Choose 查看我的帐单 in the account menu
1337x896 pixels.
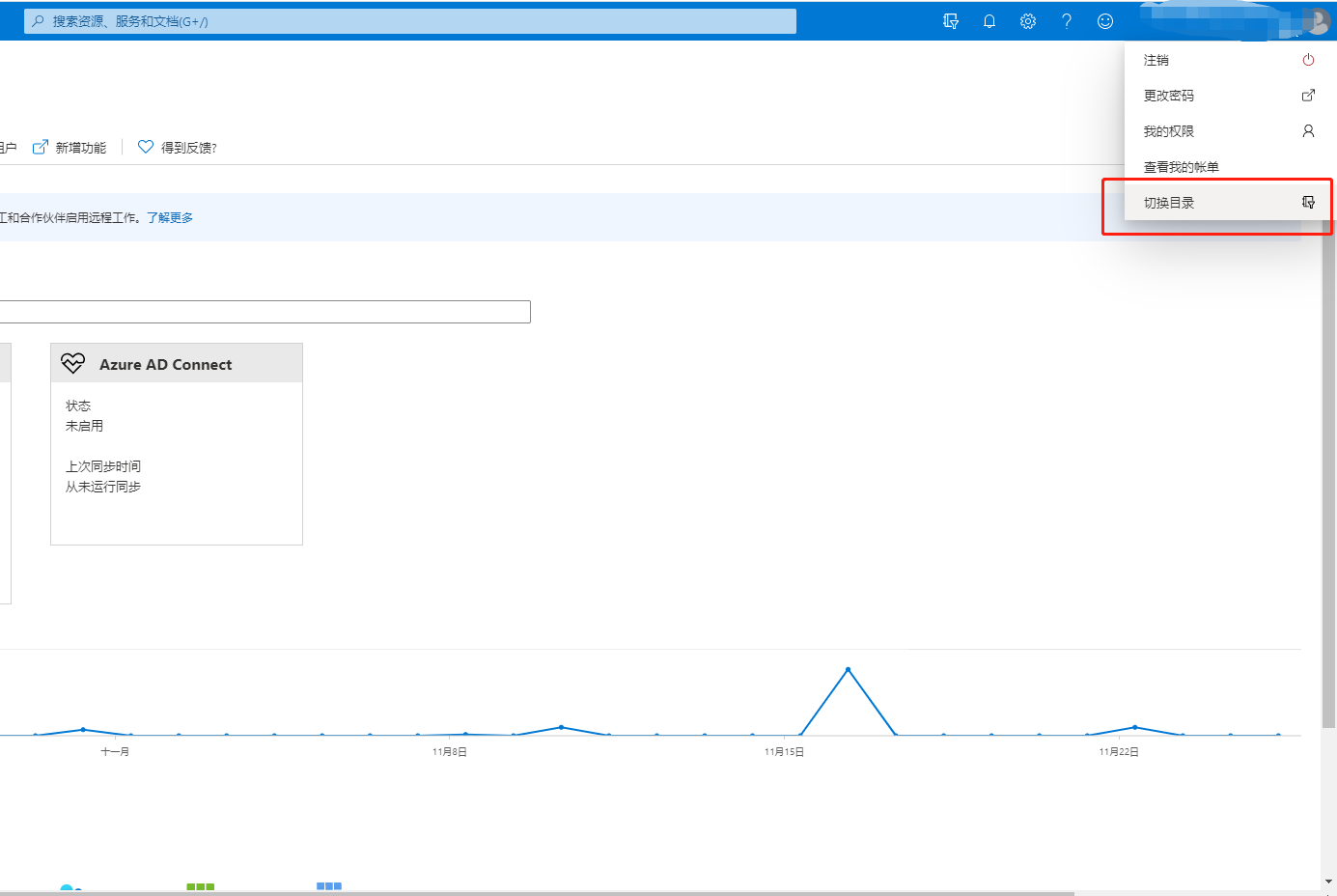click(x=1181, y=167)
